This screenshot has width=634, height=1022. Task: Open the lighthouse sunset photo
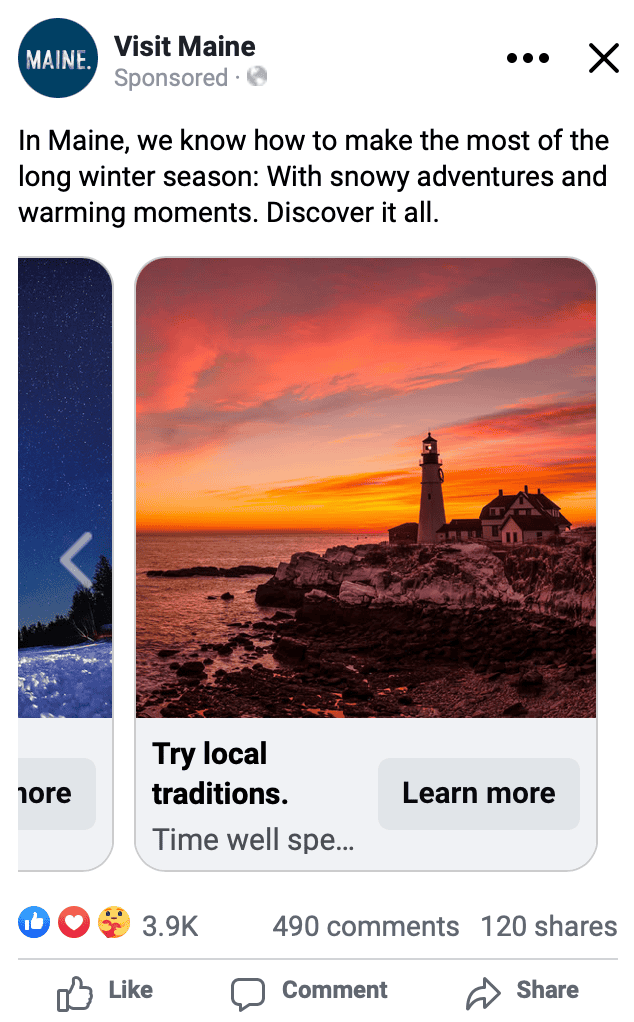point(366,488)
